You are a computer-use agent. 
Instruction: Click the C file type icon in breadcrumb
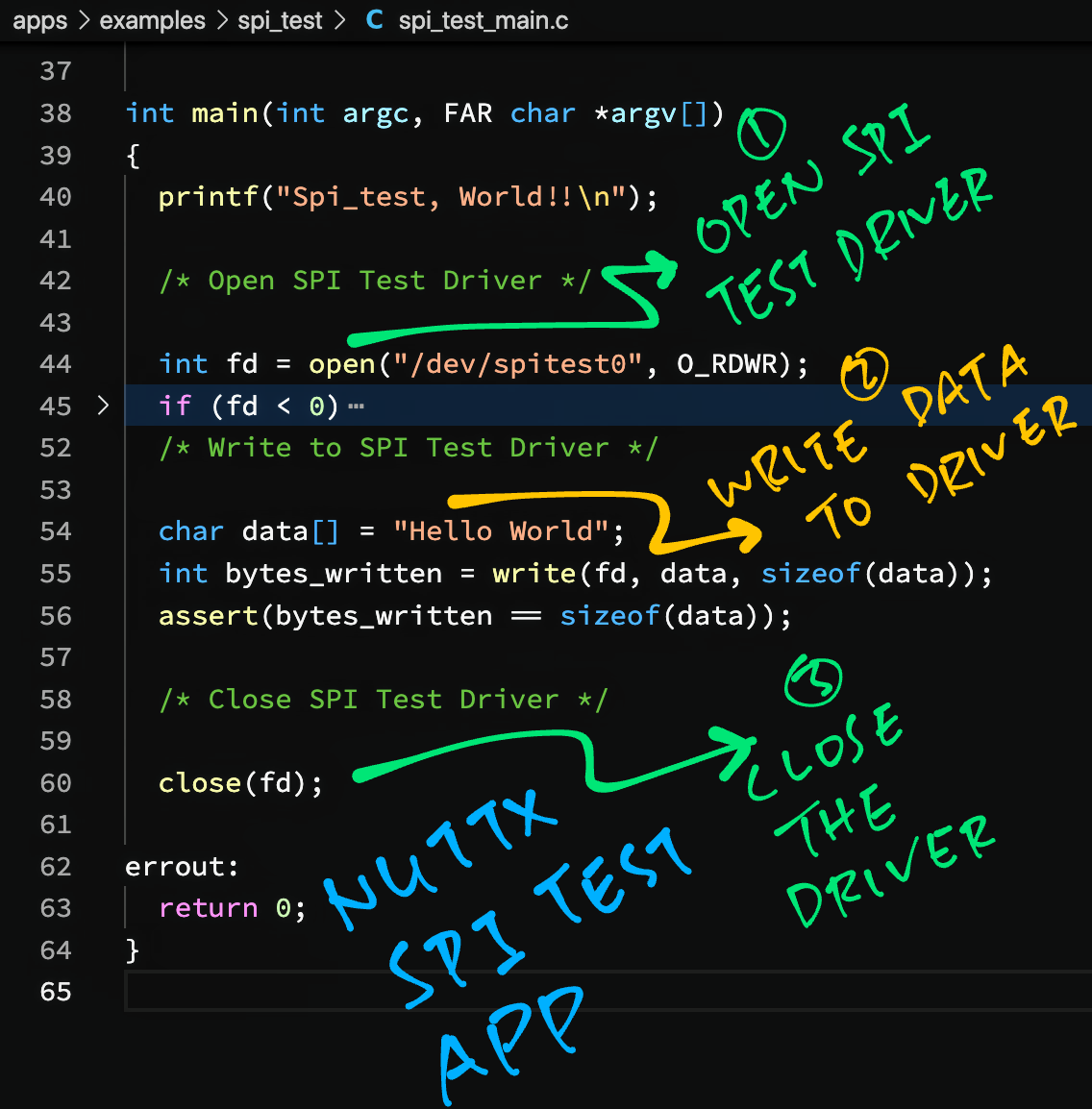tap(374, 20)
